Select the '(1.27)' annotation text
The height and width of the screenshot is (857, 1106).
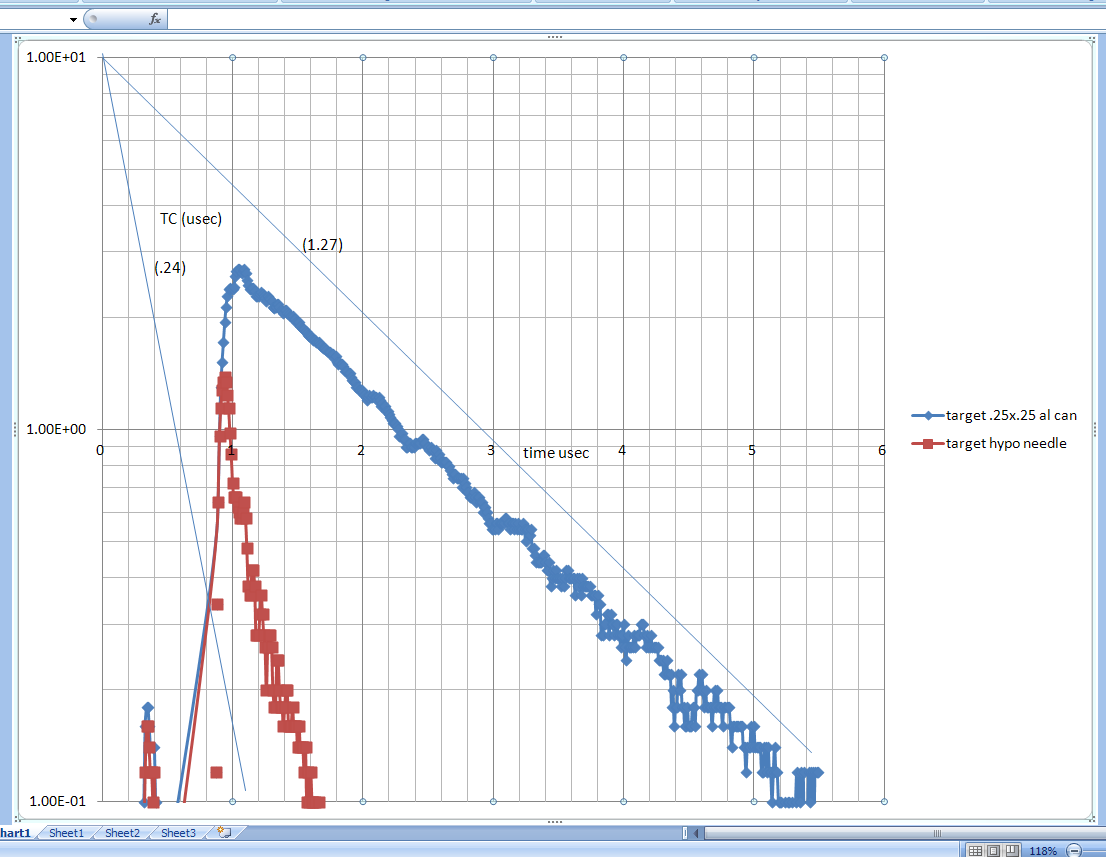pos(322,245)
